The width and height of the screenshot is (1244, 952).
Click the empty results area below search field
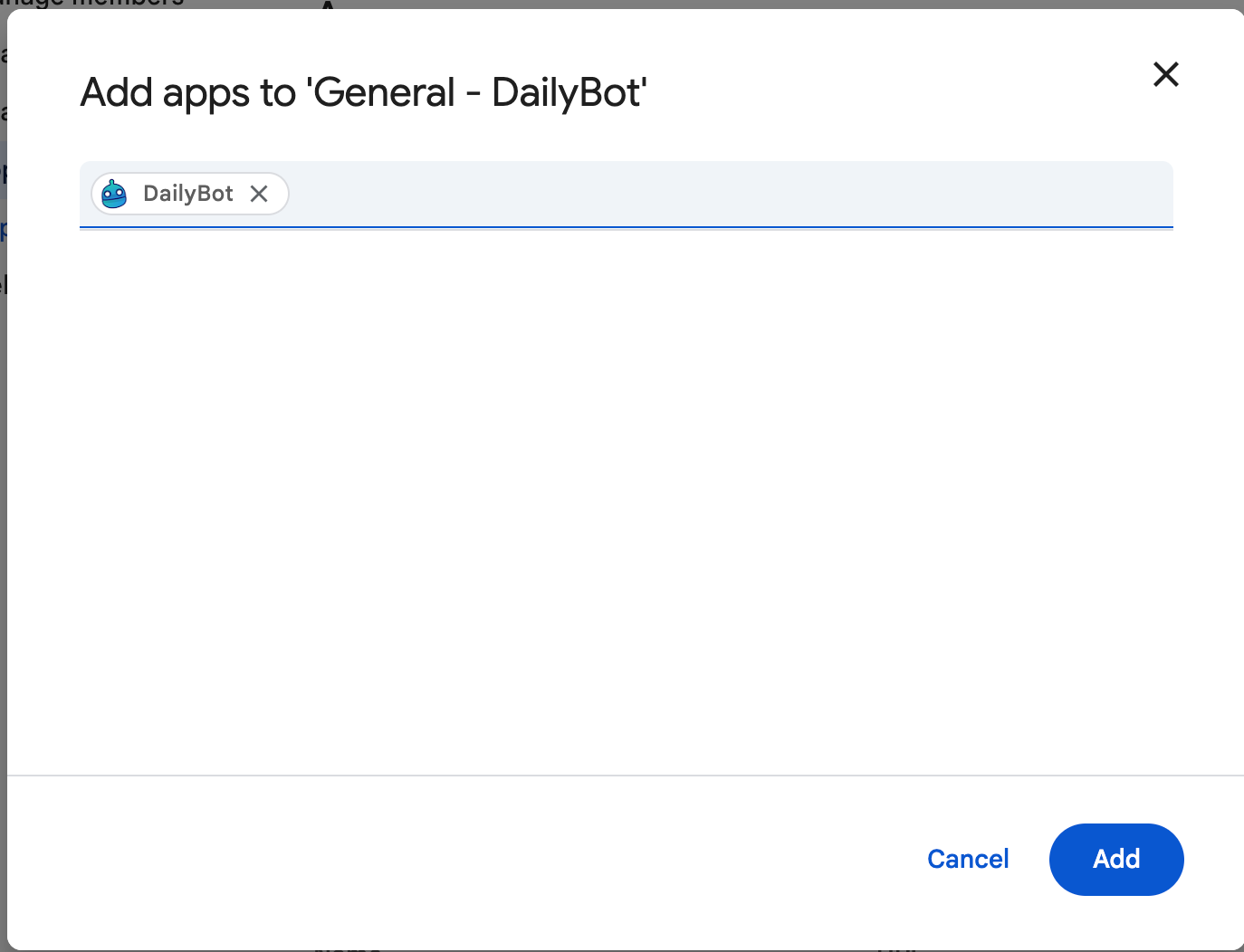tap(625, 498)
